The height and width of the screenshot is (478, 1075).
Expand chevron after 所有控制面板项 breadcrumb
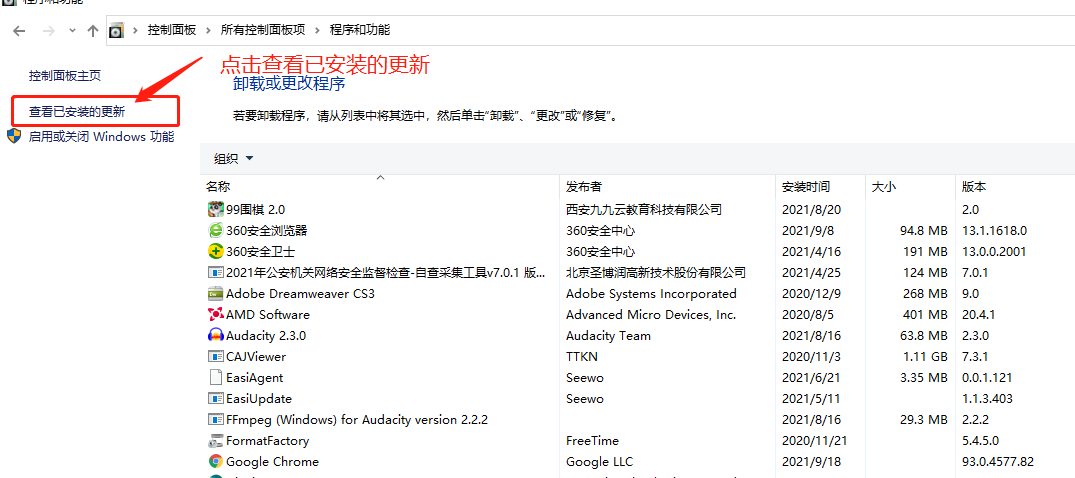pos(317,30)
